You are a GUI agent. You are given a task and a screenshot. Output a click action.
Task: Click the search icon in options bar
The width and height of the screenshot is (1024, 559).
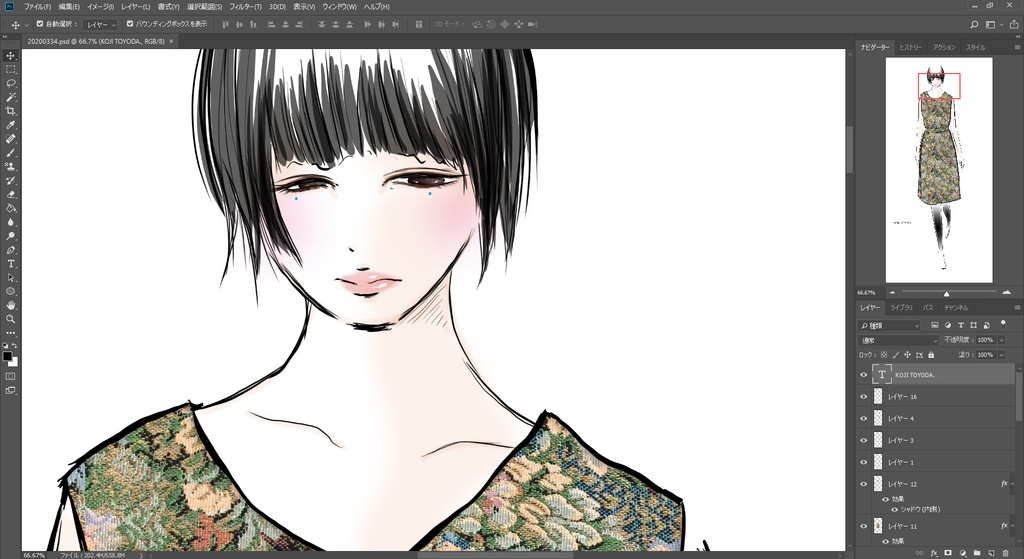click(974, 24)
